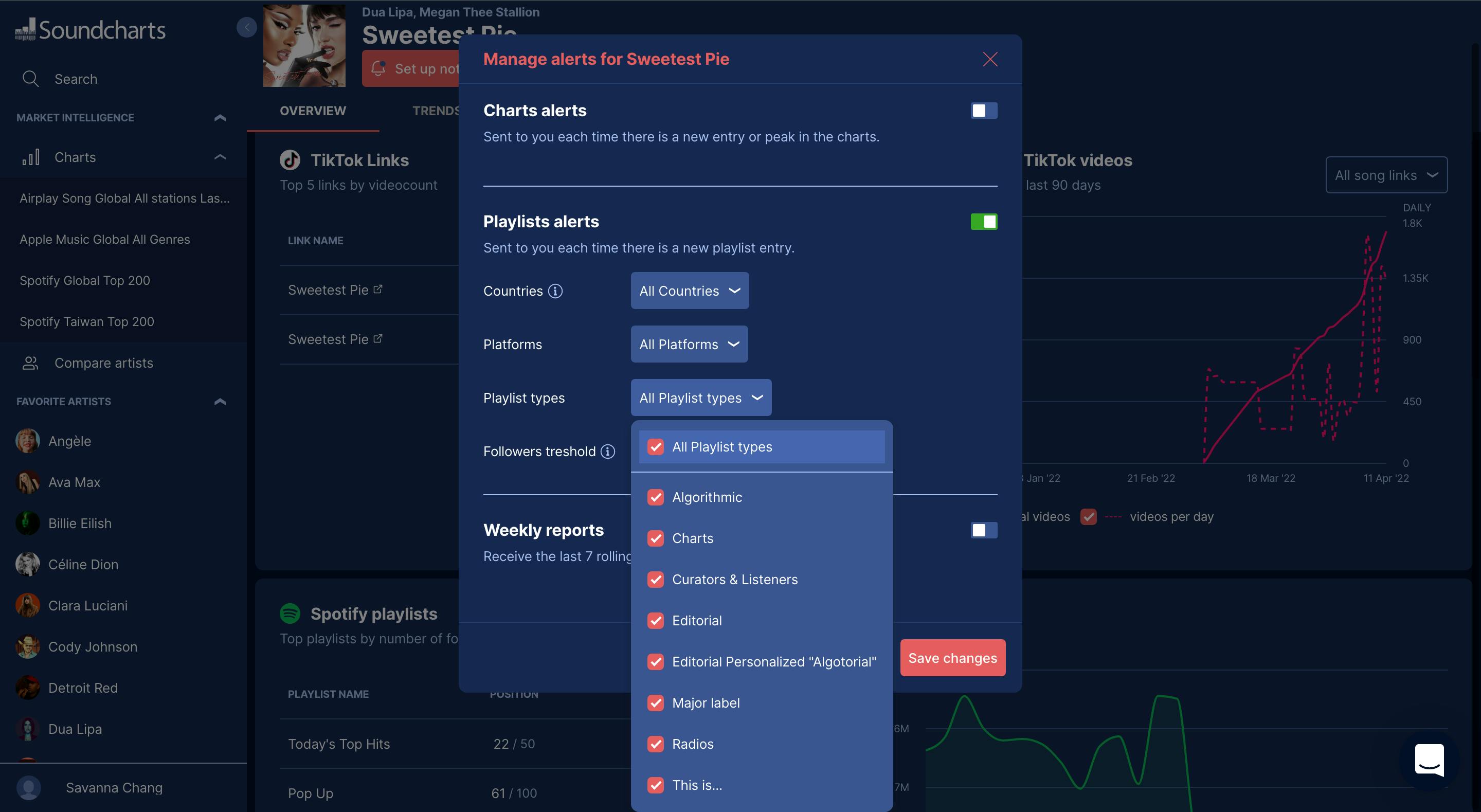Click the Sweetest Pie cover artwork
This screenshot has height=812, width=1481.
pos(304,46)
